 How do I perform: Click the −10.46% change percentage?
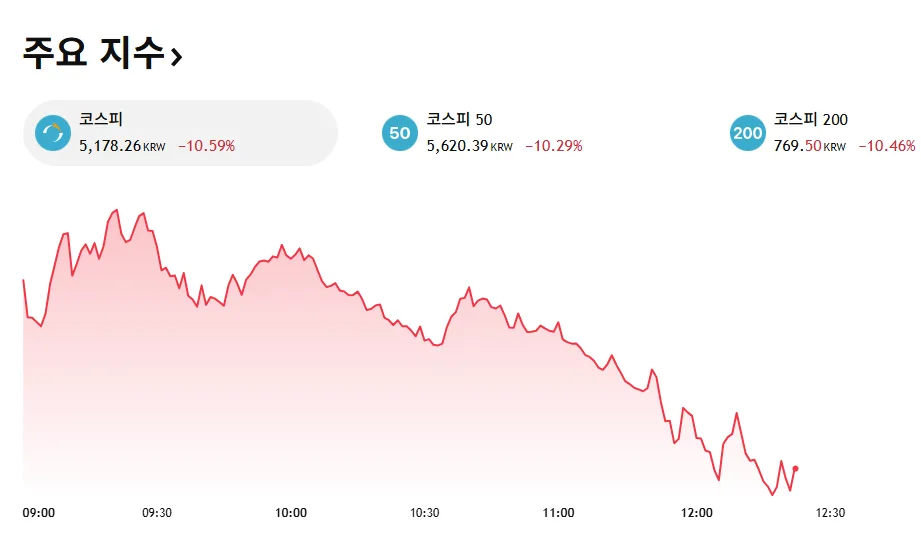pyautogui.click(x=887, y=146)
